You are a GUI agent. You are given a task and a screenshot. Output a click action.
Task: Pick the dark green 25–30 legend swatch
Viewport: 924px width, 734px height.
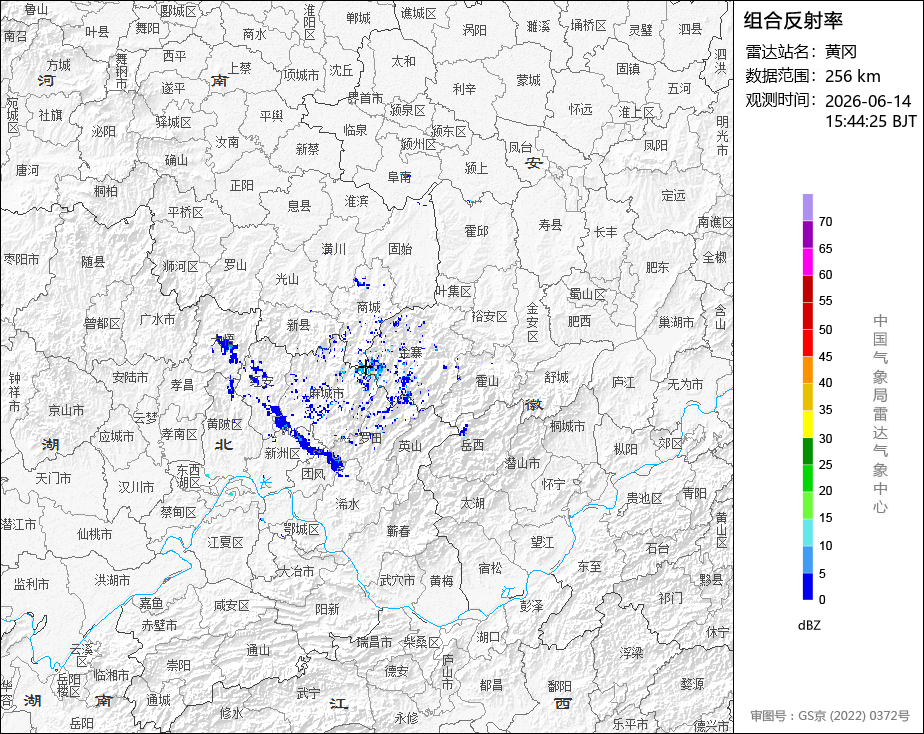pos(807,451)
